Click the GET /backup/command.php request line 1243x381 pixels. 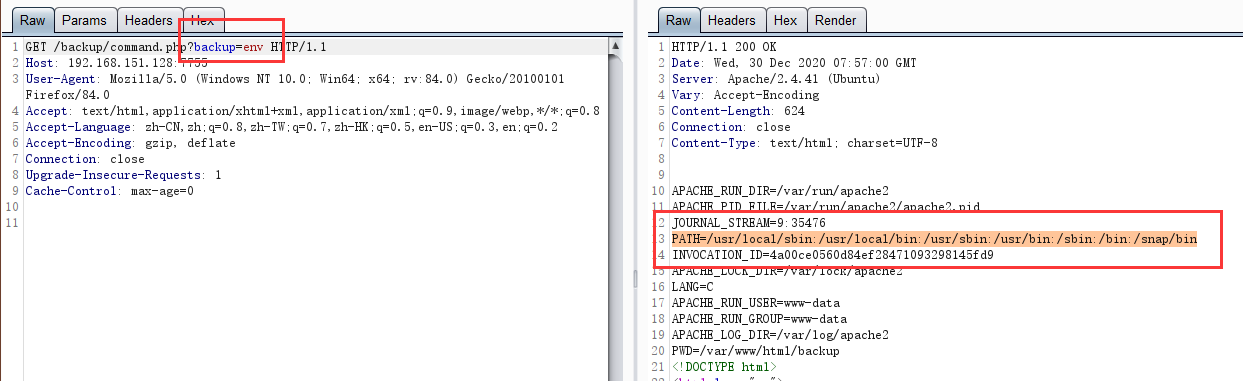[x=176, y=47]
